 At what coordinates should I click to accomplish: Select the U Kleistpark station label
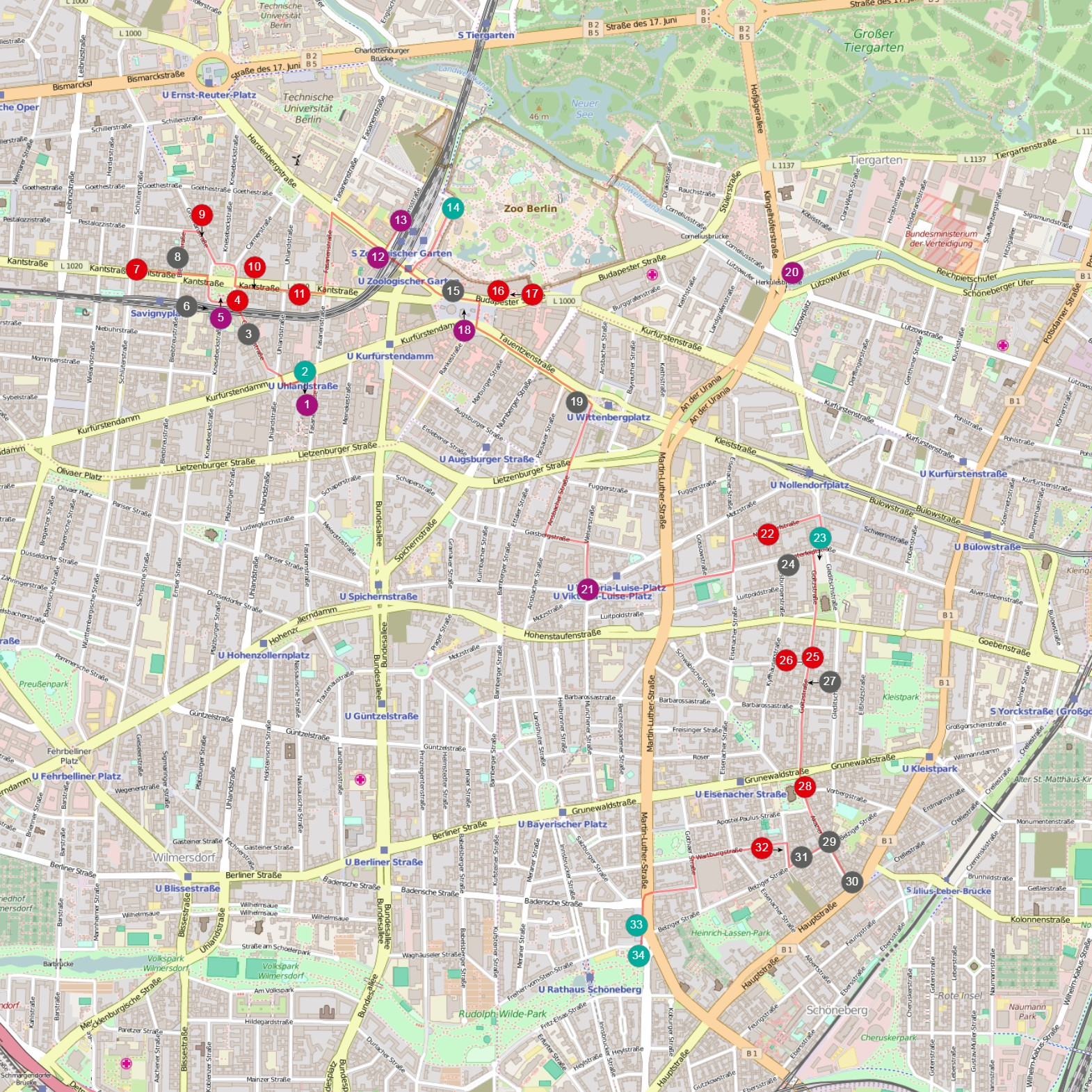click(x=930, y=769)
